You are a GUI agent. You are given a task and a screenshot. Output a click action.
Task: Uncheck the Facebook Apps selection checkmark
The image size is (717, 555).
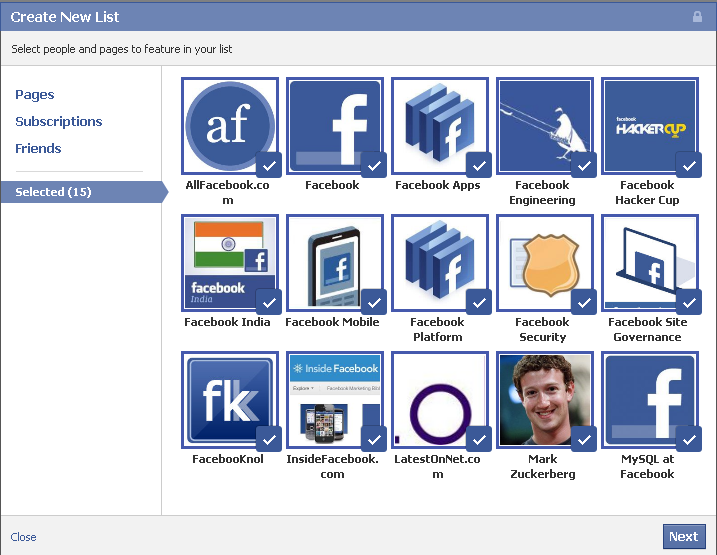coord(479,165)
